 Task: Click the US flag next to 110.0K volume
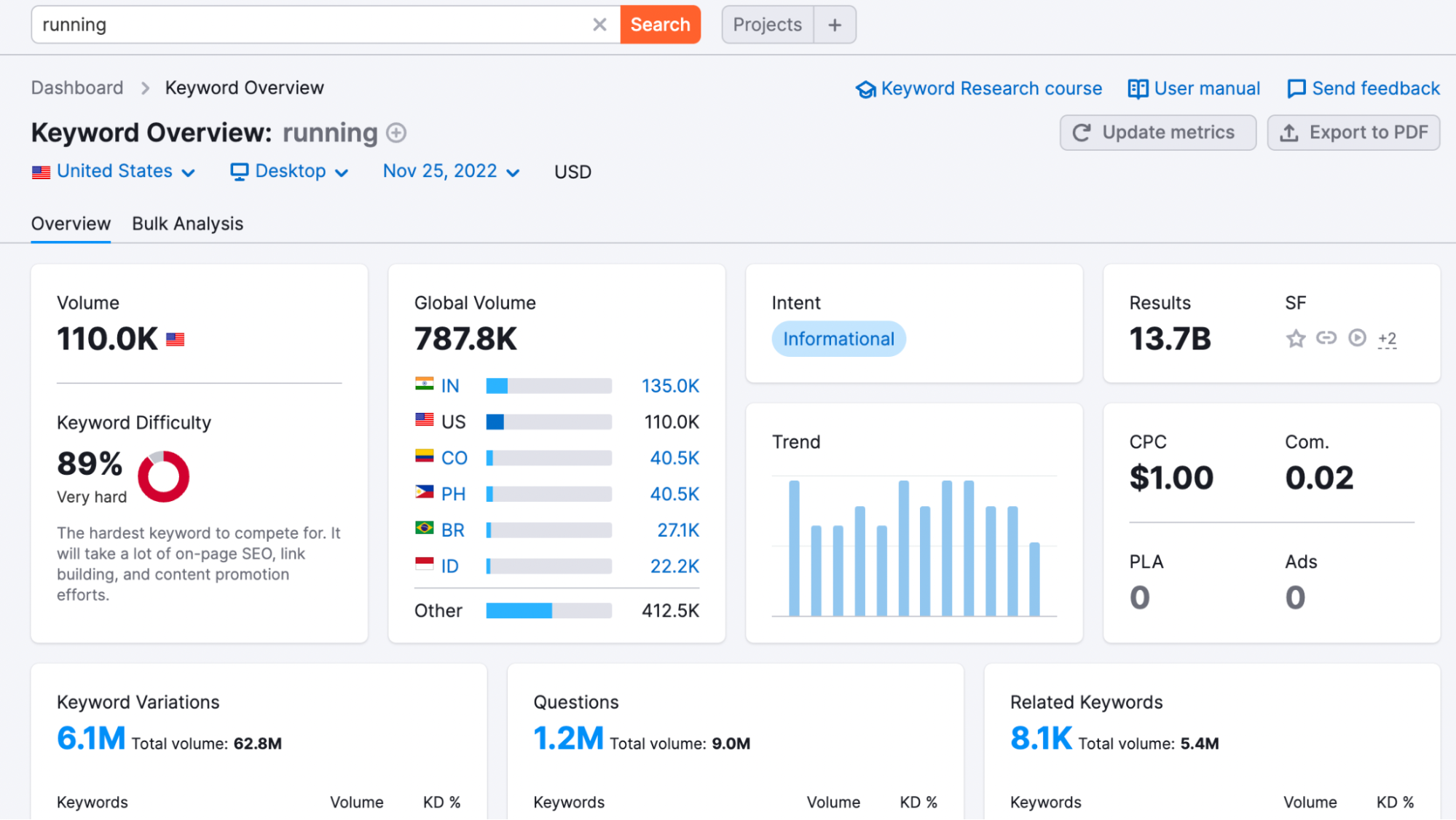click(x=175, y=339)
